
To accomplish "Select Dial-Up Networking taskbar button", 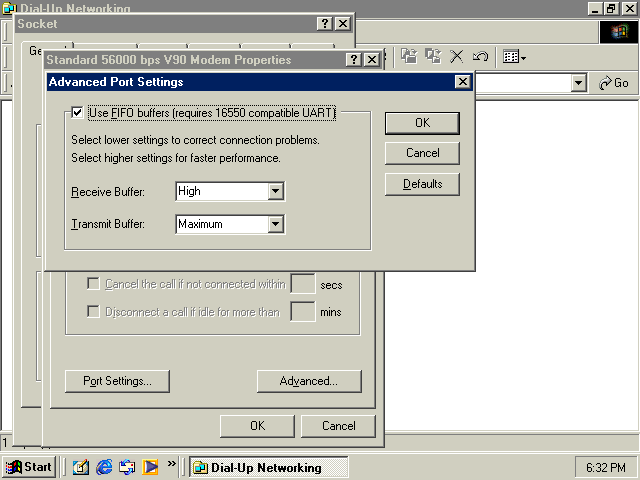I will click(x=269, y=467).
